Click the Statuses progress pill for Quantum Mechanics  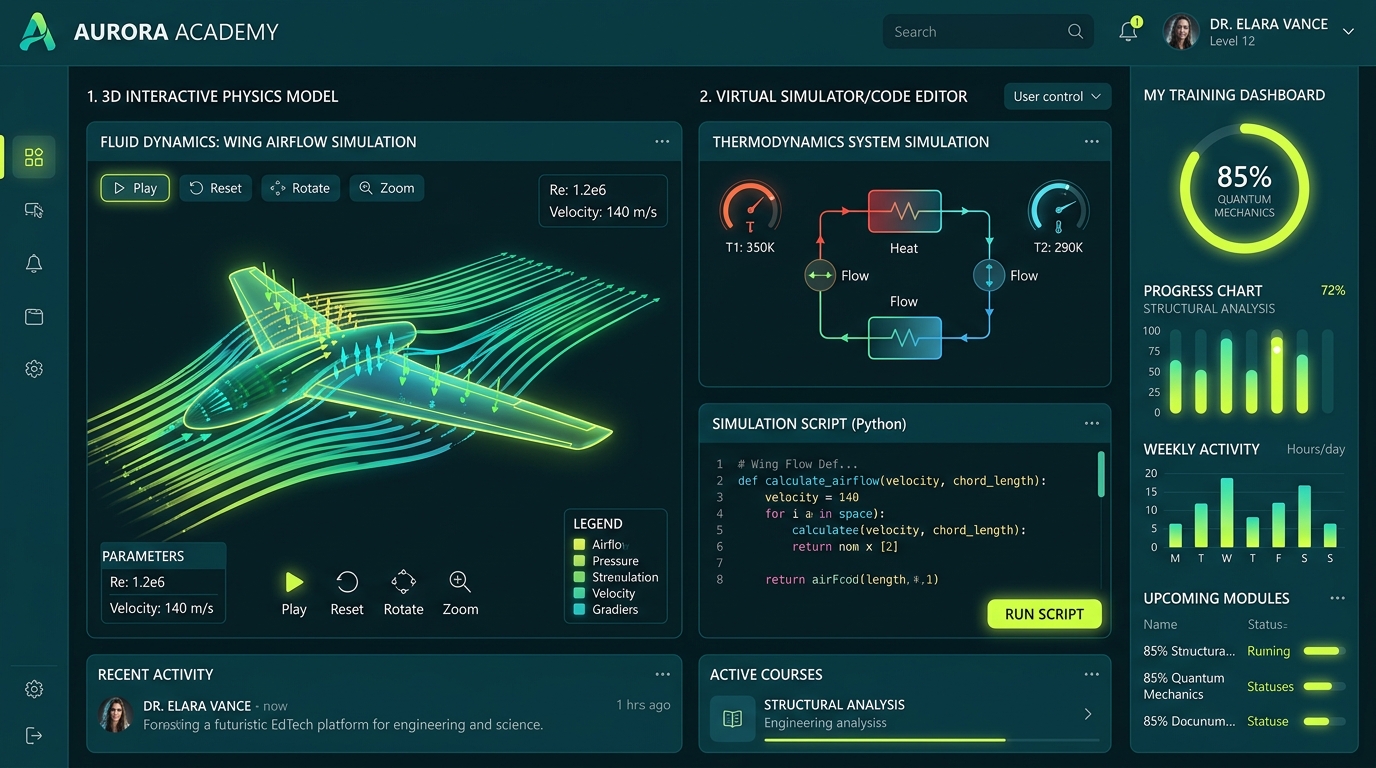tap(1324, 686)
